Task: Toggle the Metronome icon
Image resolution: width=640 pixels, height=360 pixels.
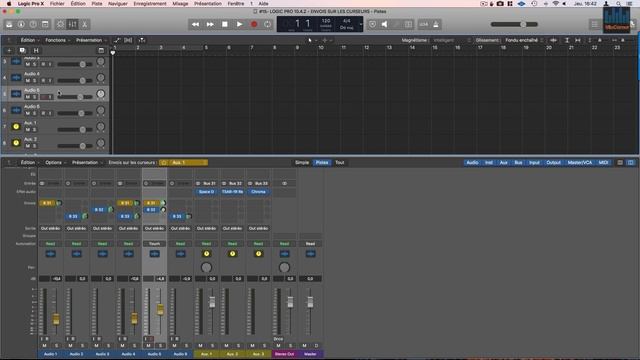Action: 436,24
